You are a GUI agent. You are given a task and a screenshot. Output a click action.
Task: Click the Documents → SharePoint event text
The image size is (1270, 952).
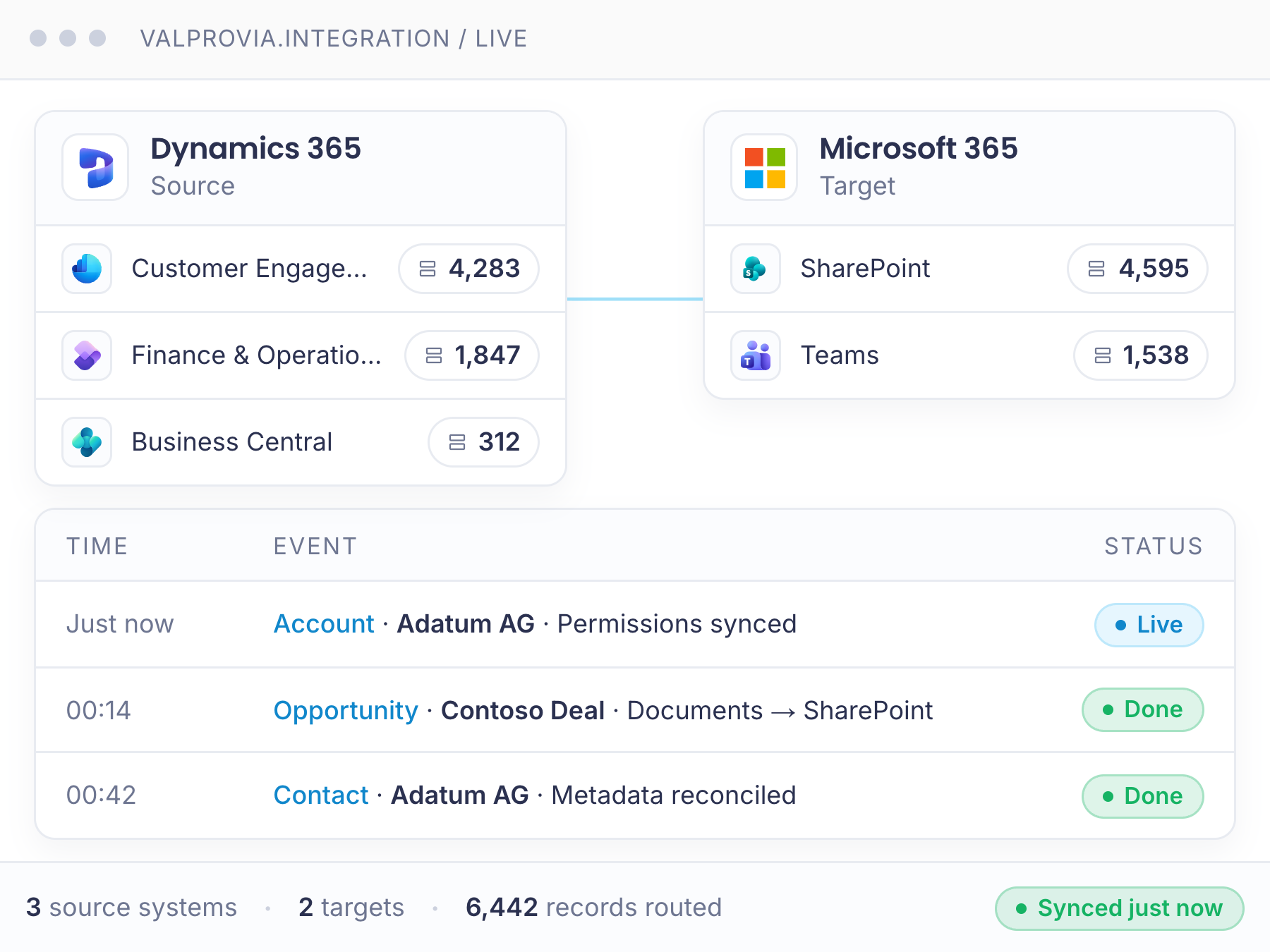(x=780, y=711)
